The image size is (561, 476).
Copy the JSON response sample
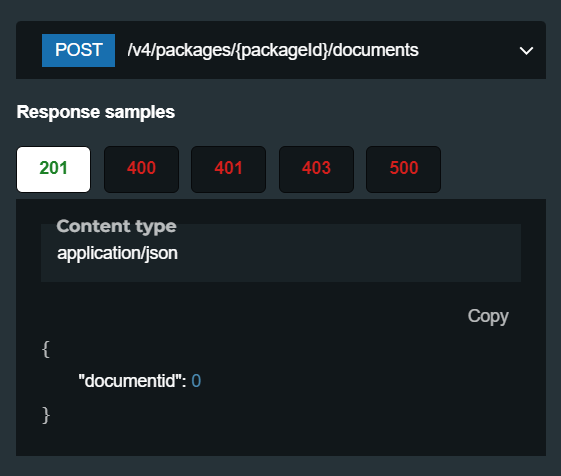point(488,316)
